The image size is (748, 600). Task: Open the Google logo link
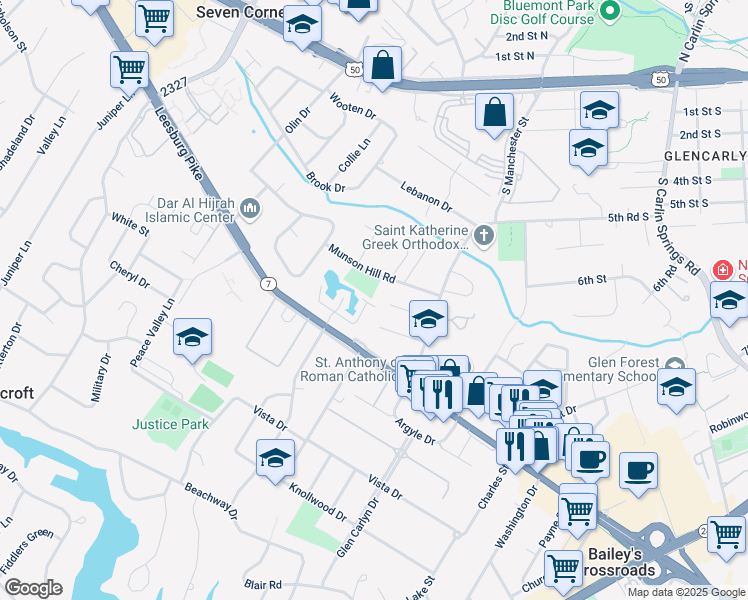[33, 588]
